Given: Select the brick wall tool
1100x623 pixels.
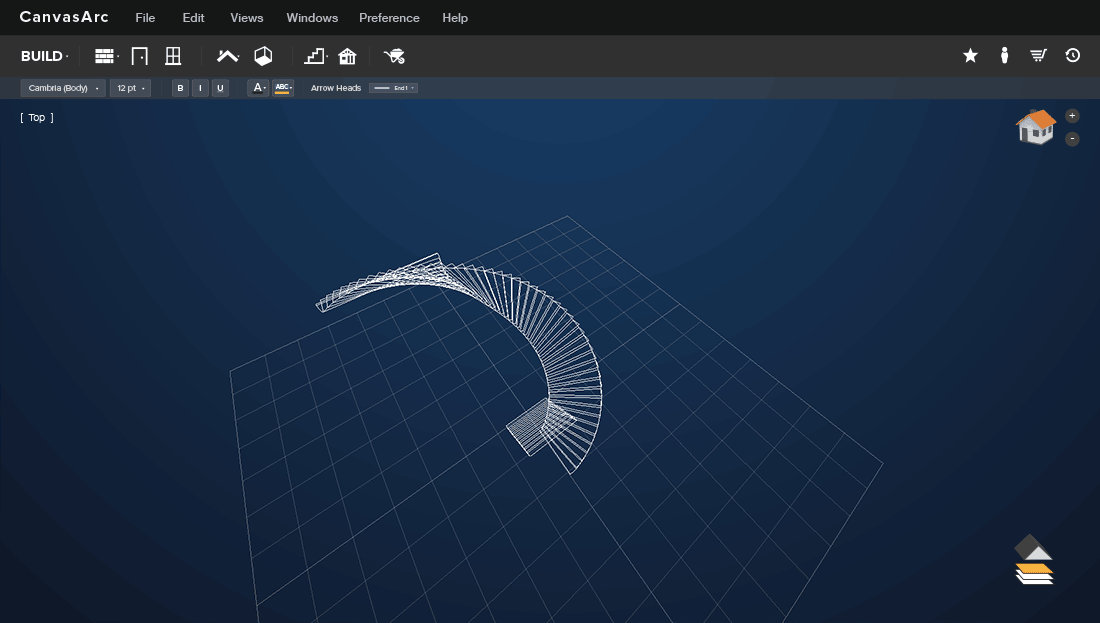Looking at the screenshot, I should [x=106, y=56].
